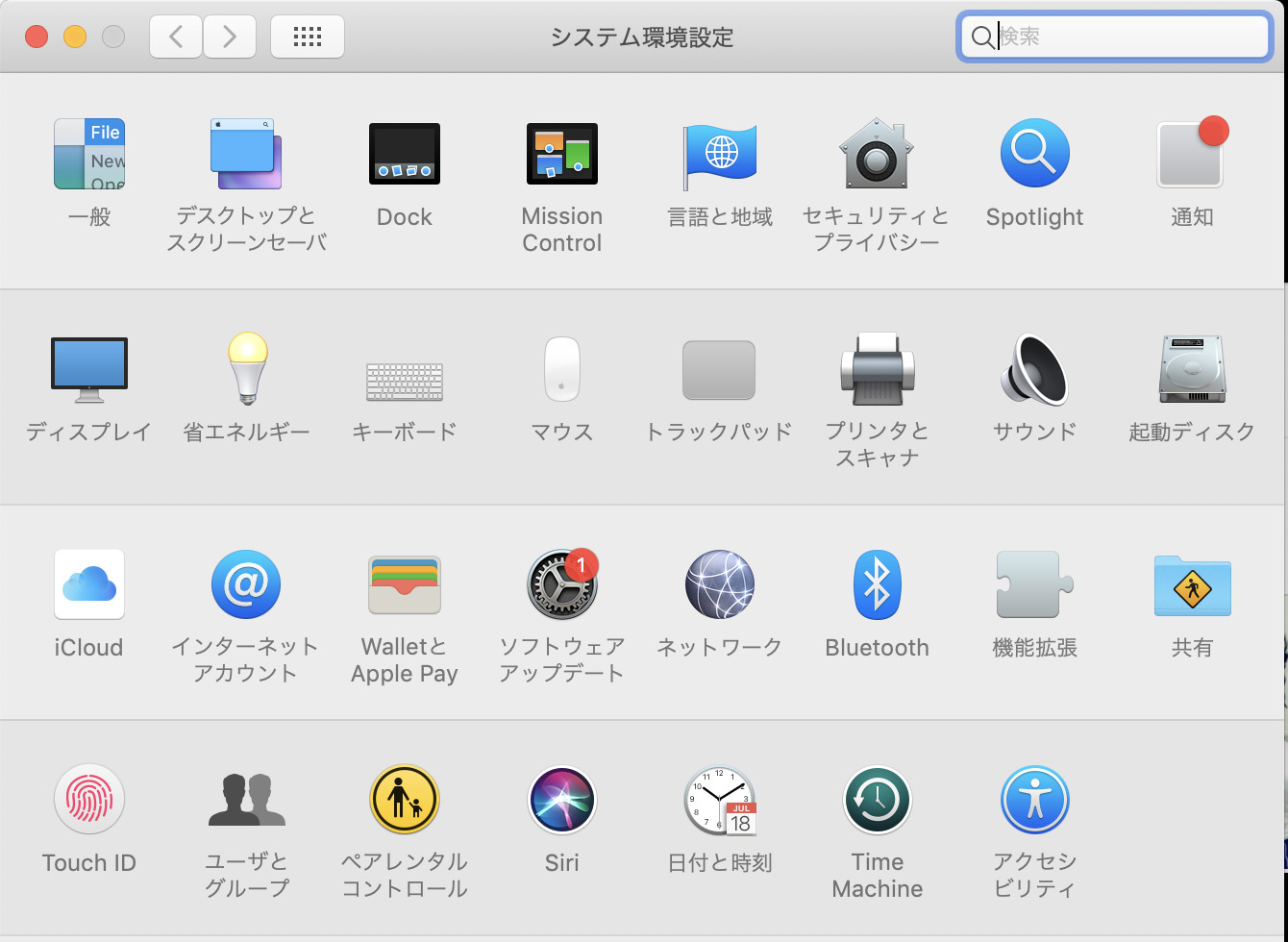Click the show-all grid button
This screenshot has height=942, width=1288.
308,37
